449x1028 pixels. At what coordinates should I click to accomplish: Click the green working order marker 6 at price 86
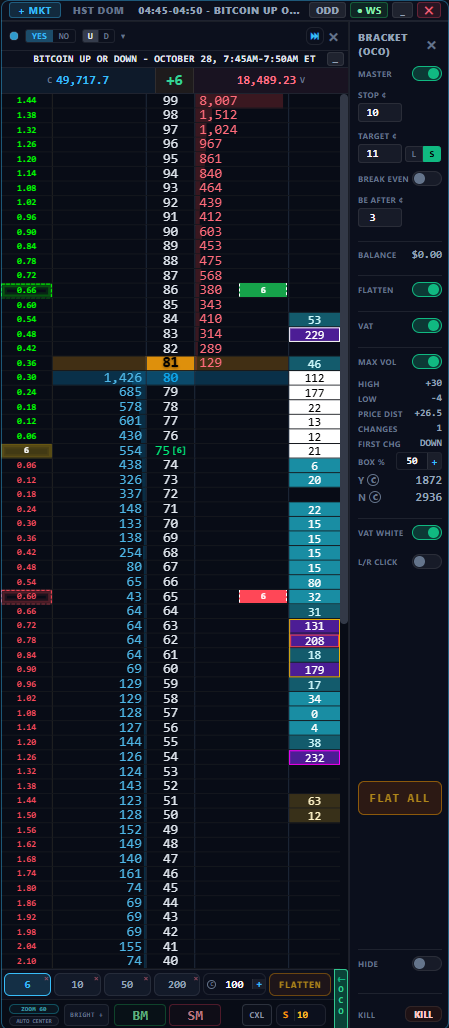click(x=263, y=290)
